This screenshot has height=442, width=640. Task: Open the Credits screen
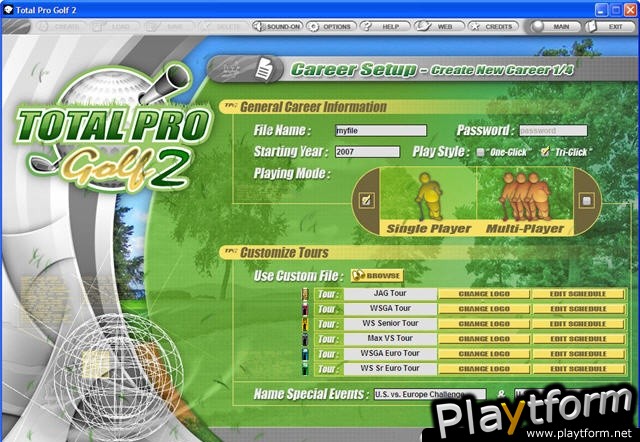pos(493,27)
